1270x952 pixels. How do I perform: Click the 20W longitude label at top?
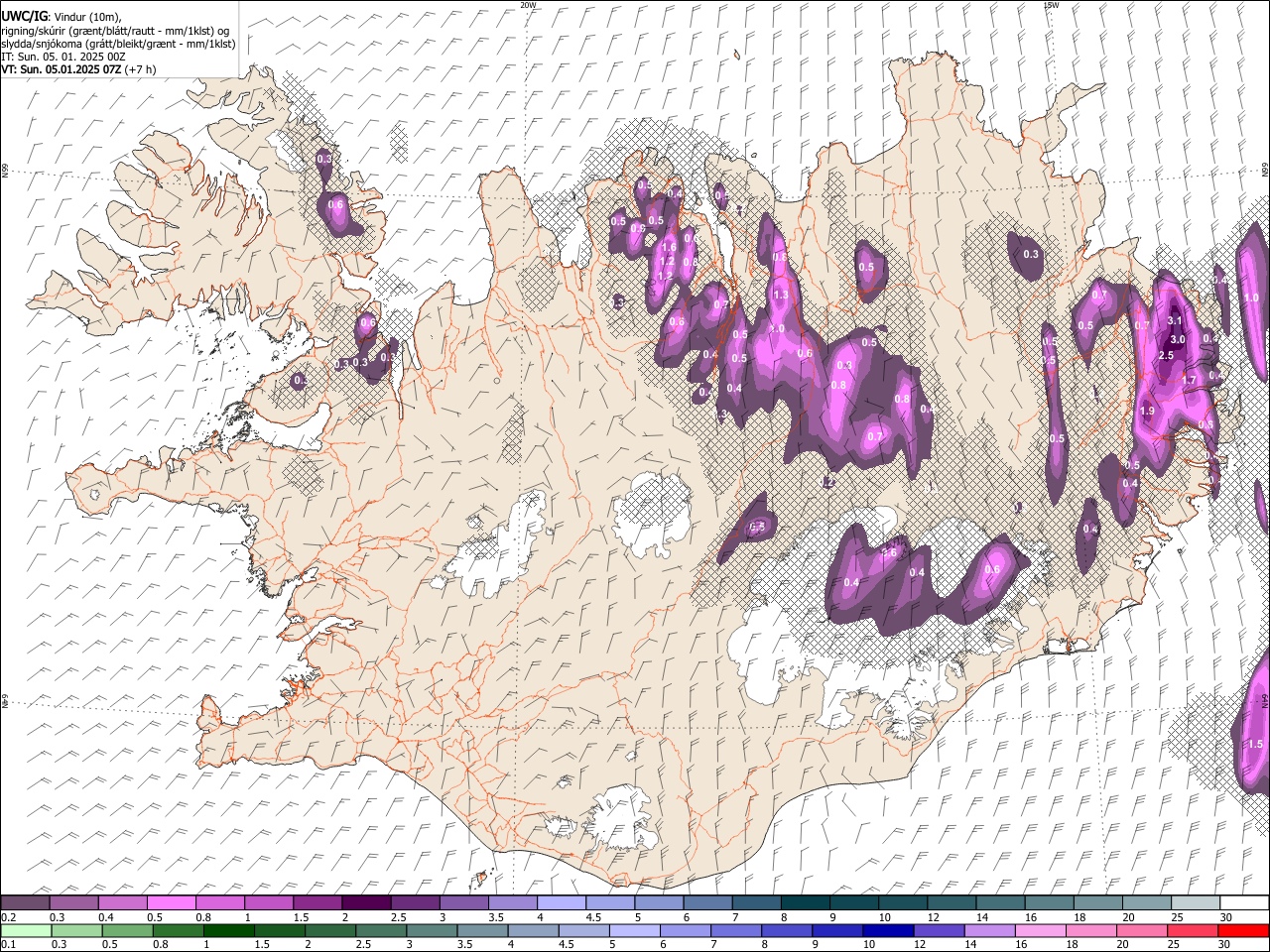[x=528, y=5]
